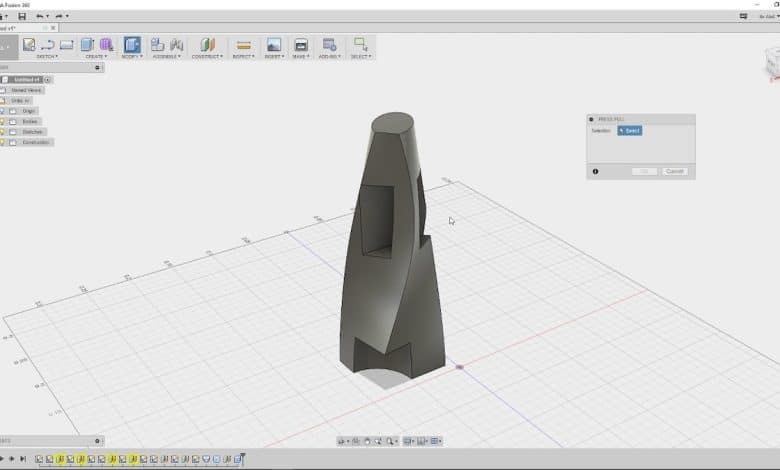
Task: Open the SKETCH dropdown menu
Action: [48, 57]
